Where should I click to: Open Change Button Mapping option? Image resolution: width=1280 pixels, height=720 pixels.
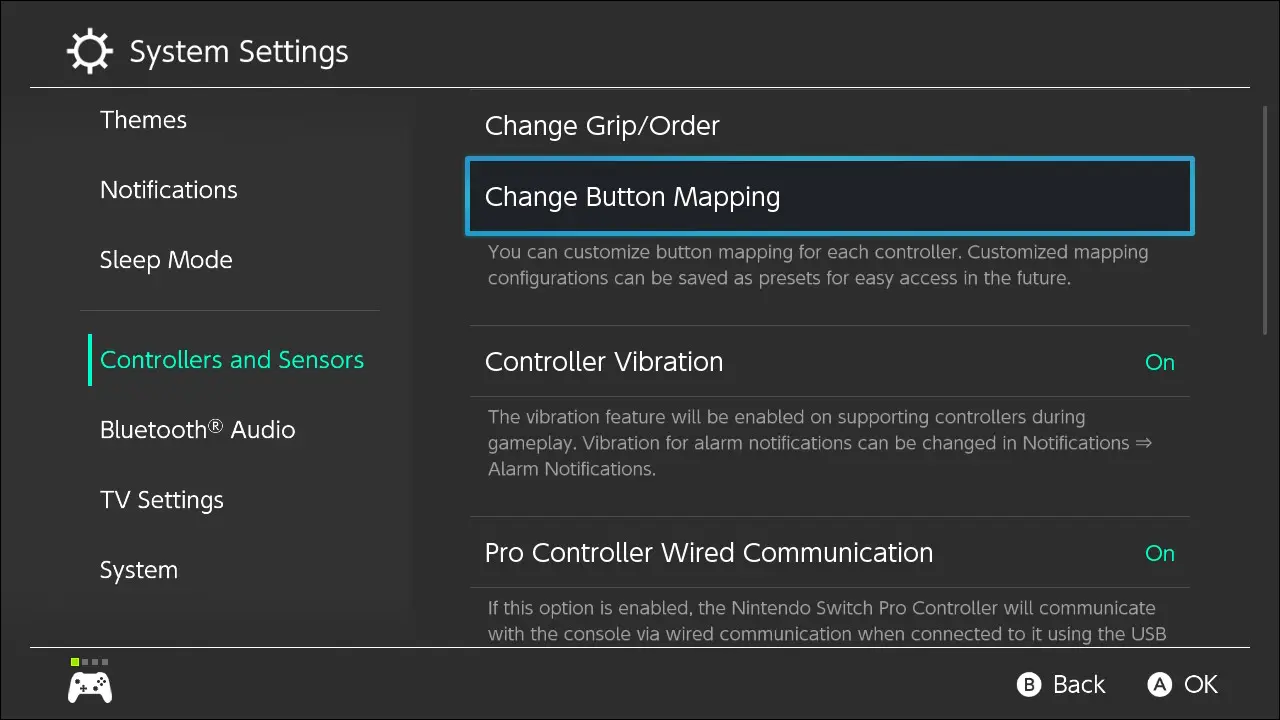830,197
